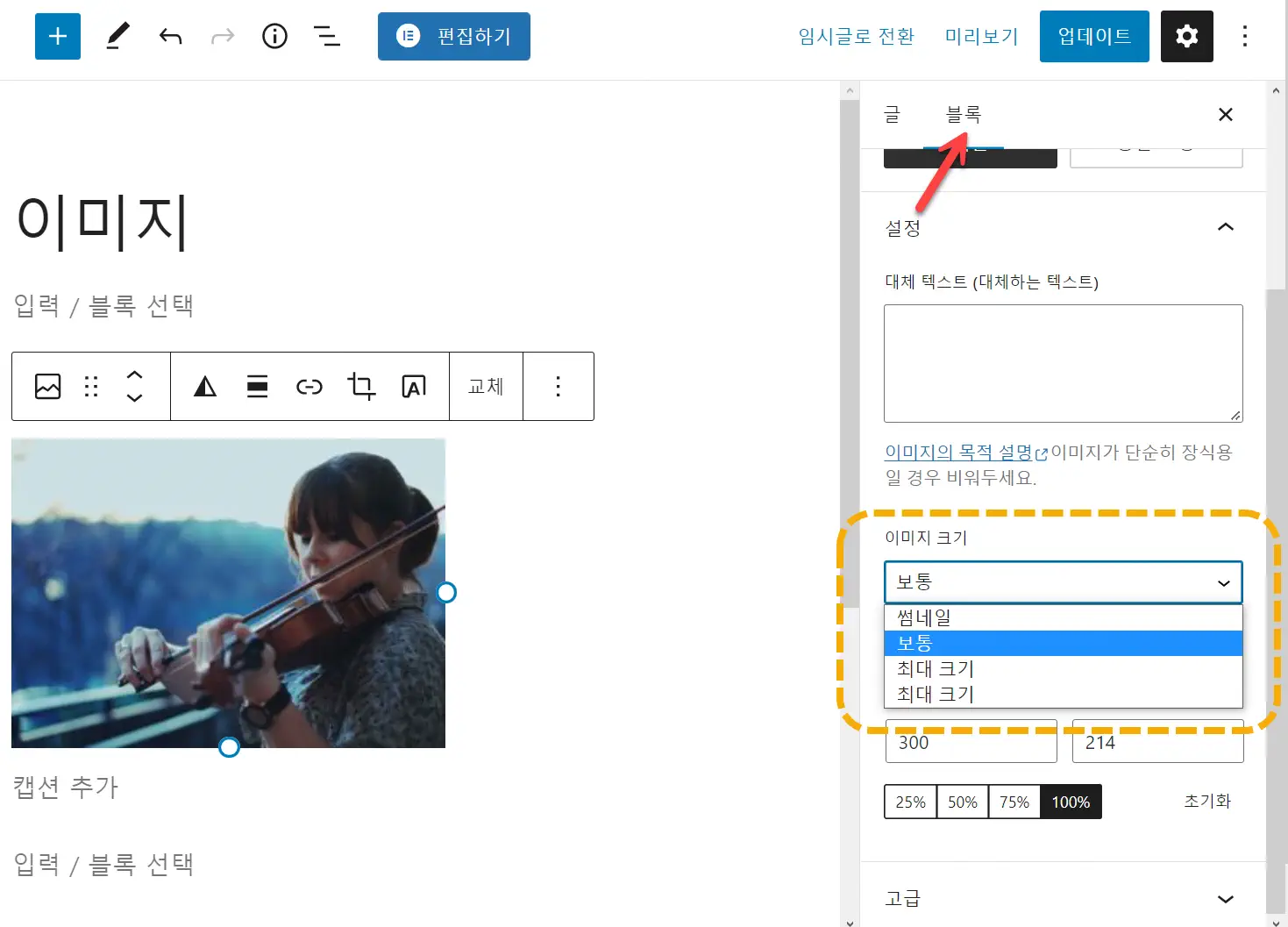Crop the violin image

coord(361,386)
